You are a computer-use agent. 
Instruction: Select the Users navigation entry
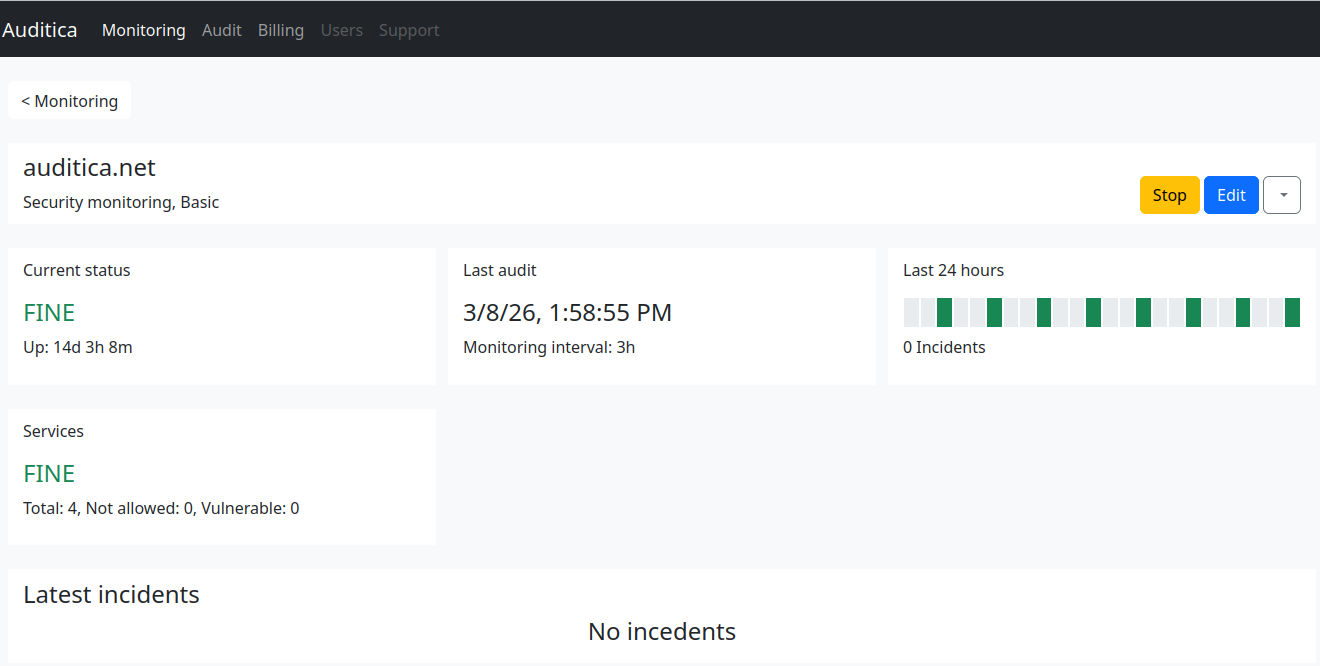[x=341, y=30]
